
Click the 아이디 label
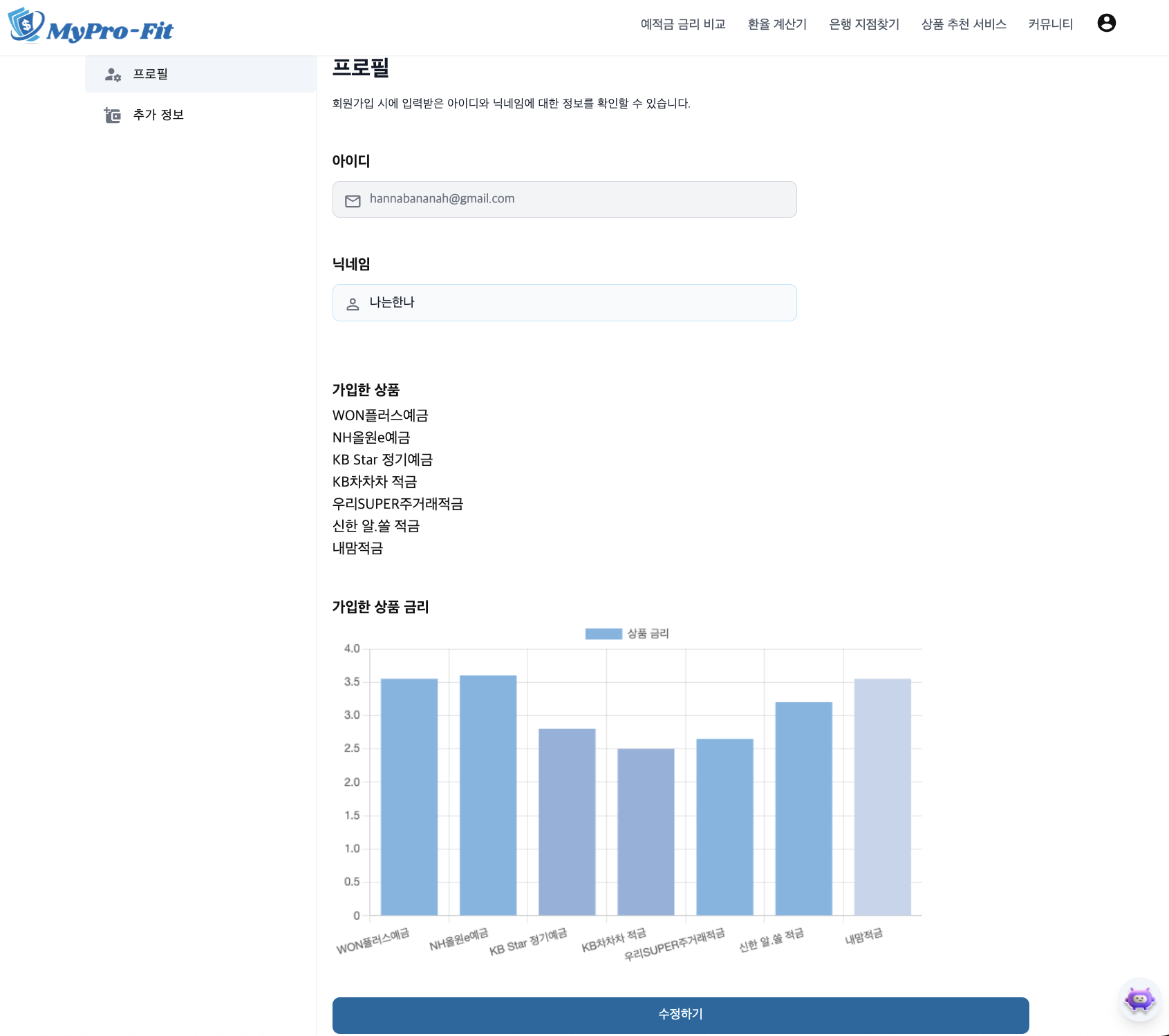click(351, 161)
